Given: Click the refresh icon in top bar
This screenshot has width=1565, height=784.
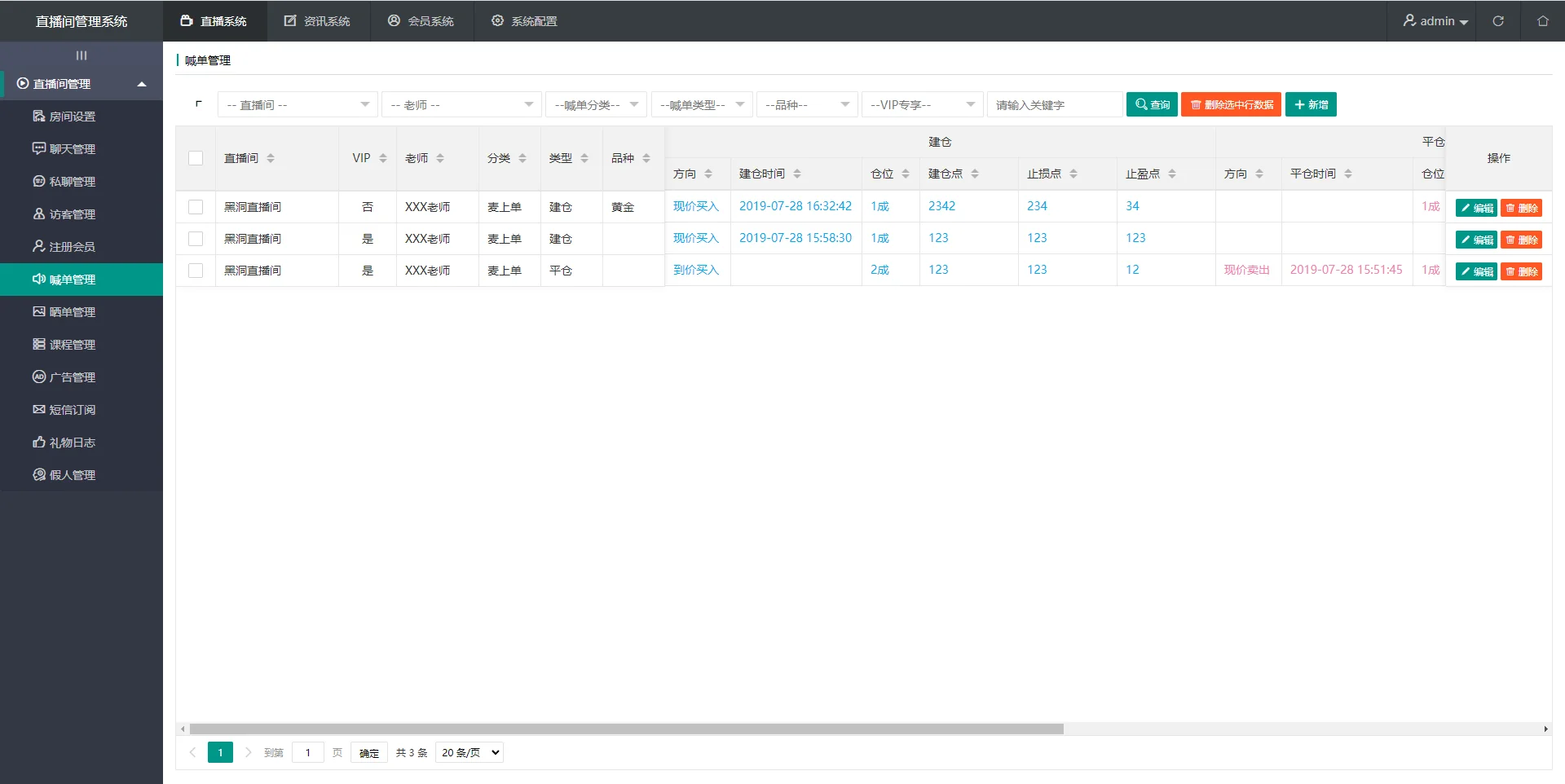Looking at the screenshot, I should point(1498,21).
